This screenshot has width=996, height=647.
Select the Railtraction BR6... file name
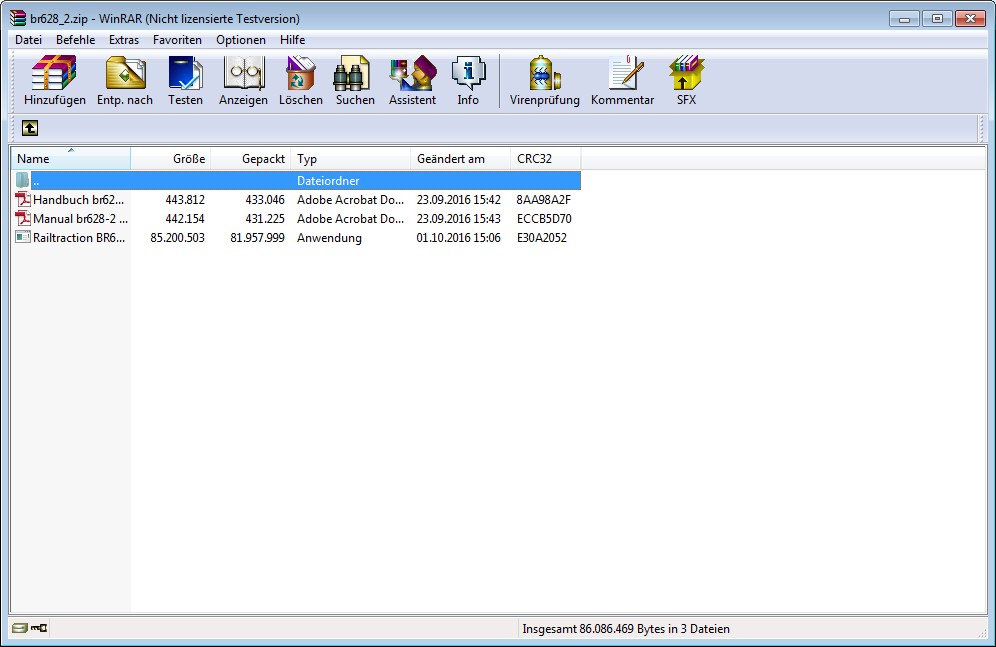coord(79,237)
